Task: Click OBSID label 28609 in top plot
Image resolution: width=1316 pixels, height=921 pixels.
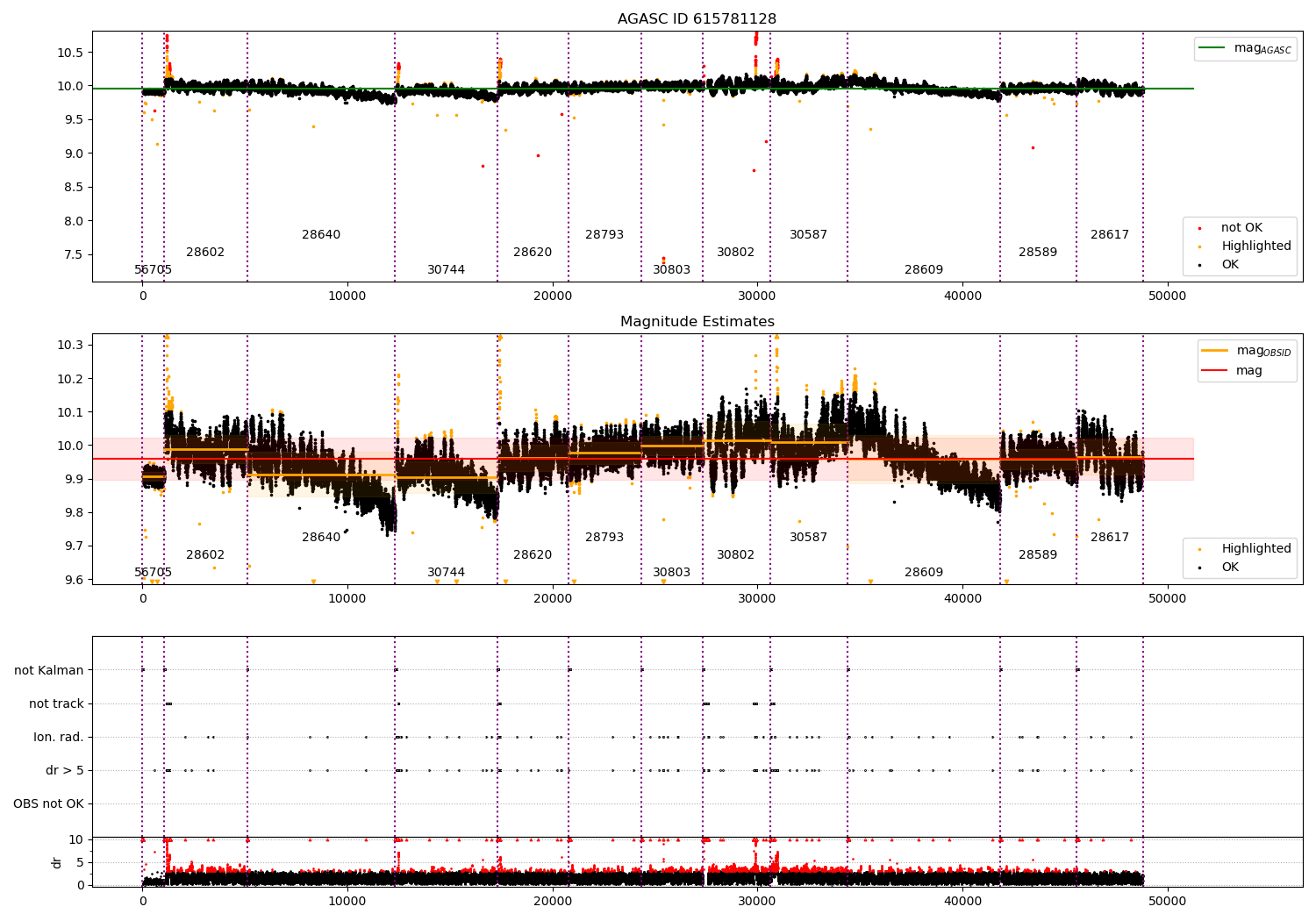Action: (x=924, y=270)
